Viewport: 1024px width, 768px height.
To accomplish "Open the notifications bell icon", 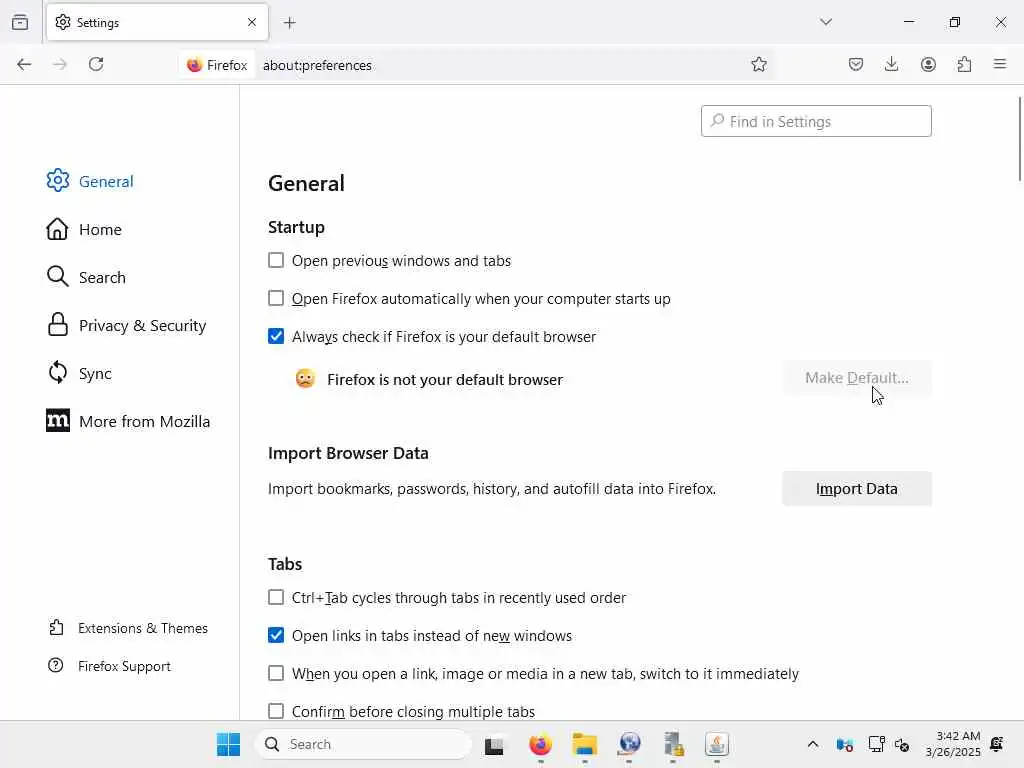I will point(997,744).
